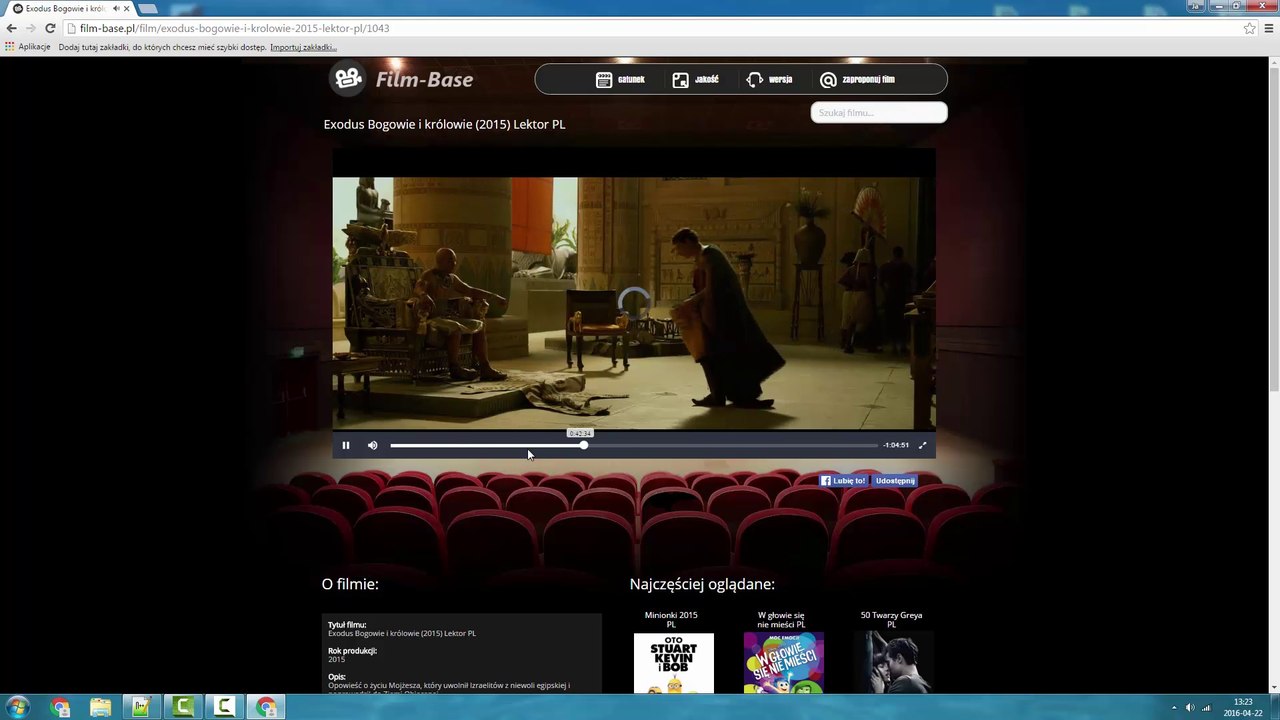Open the Chrome menu button
This screenshot has width=1280, height=720.
pos(1269,28)
